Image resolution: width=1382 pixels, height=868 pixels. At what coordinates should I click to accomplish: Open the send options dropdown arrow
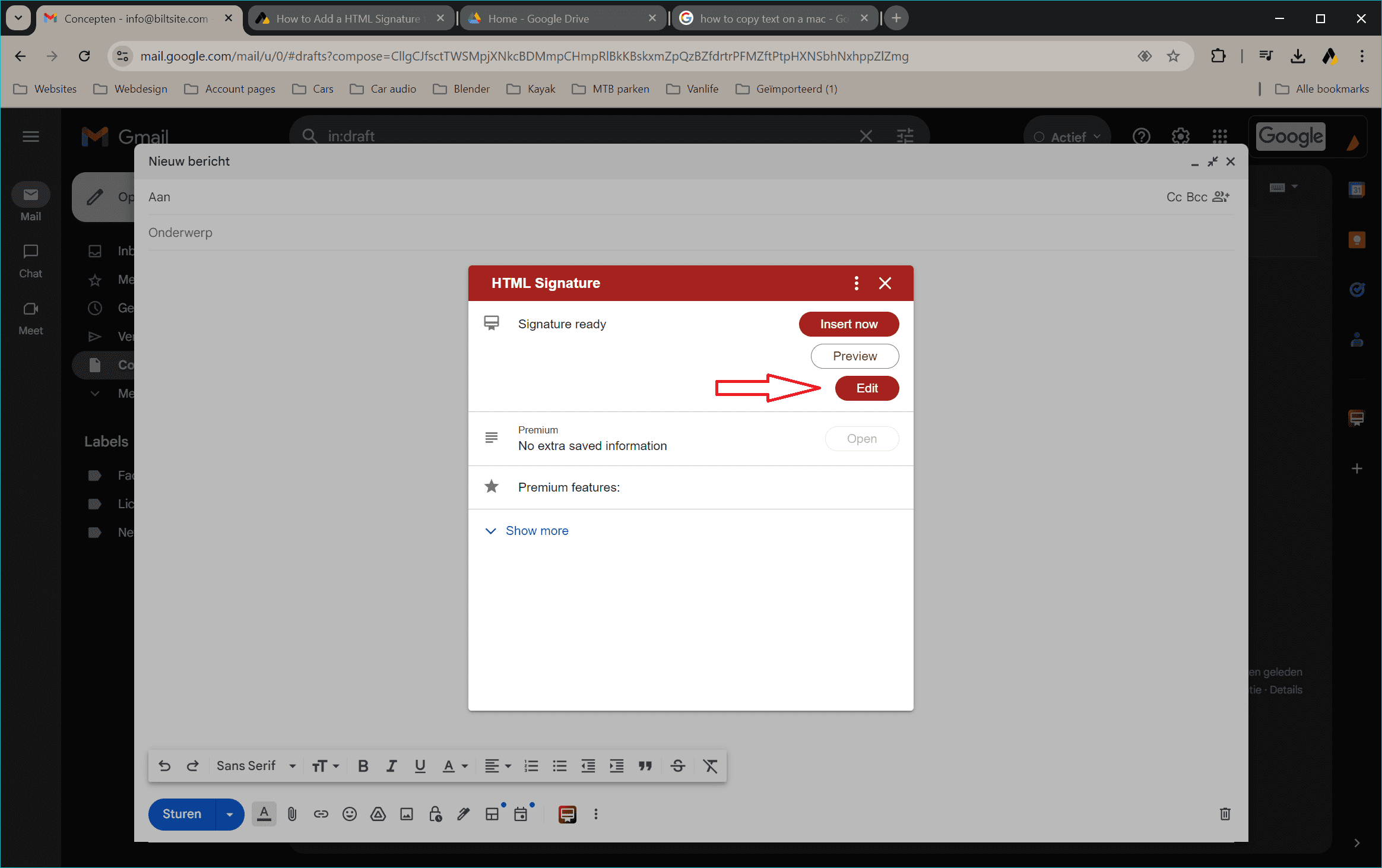(230, 814)
